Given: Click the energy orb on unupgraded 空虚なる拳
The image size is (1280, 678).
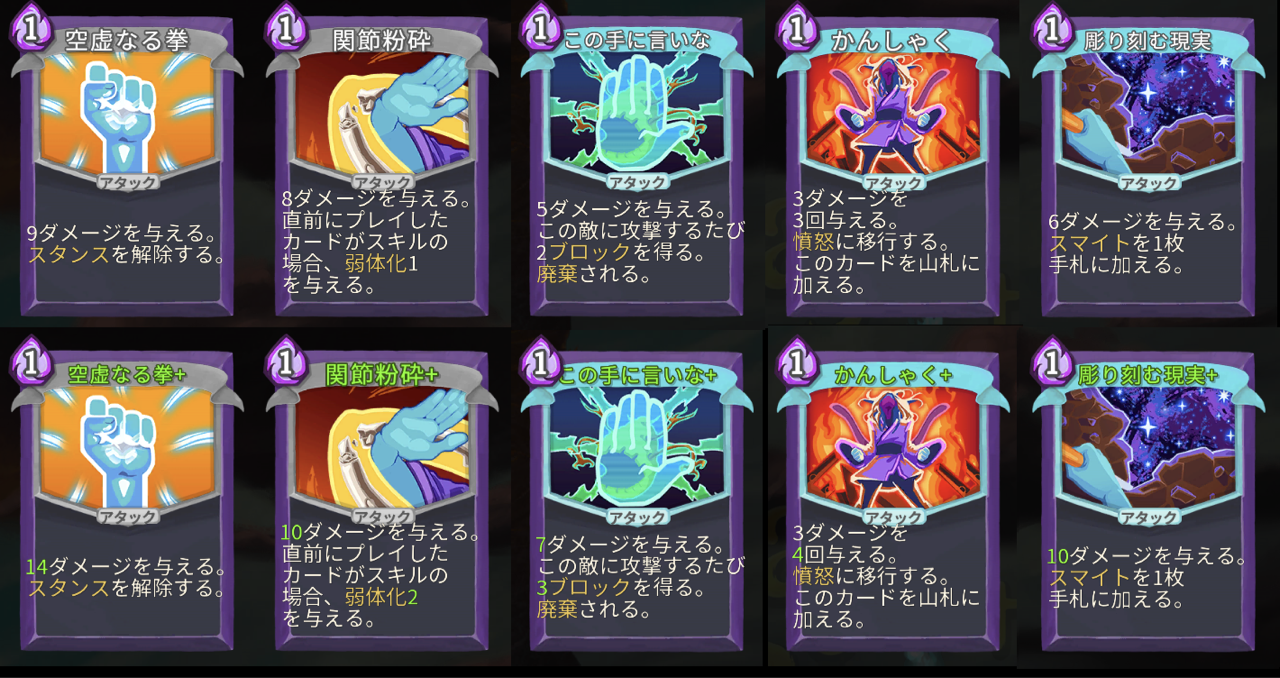Looking at the screenshot, I should pos(33,27).
